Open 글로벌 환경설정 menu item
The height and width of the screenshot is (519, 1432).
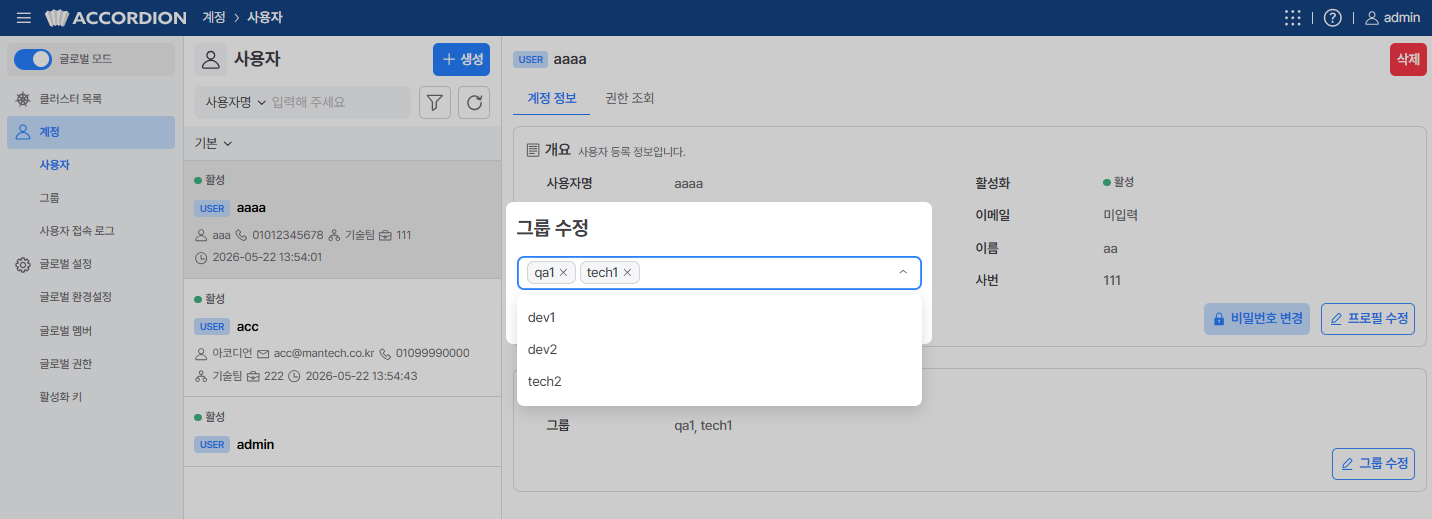[x=91, y=297]
